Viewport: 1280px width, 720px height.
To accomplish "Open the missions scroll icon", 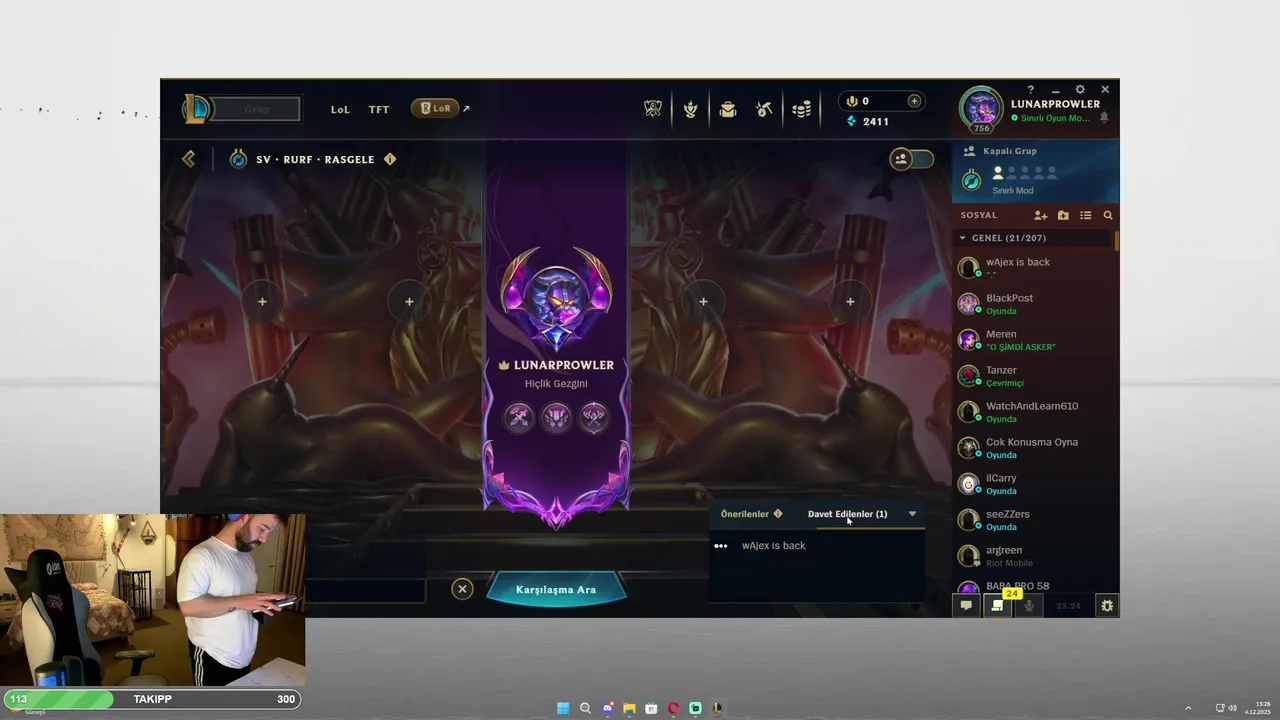I will pyautogui.click(x=997, y=605).
